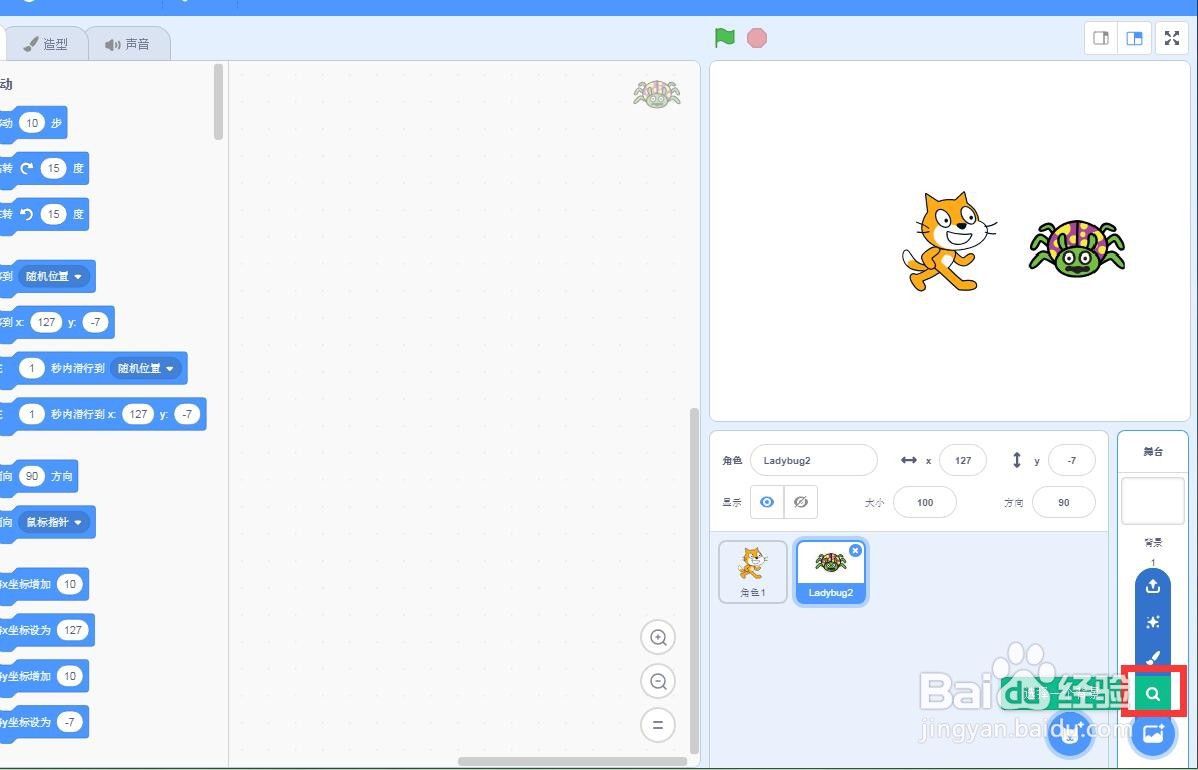Upload a backdrop from file
Screen dimensions: 1198x770
click(x=1153, y=586)
